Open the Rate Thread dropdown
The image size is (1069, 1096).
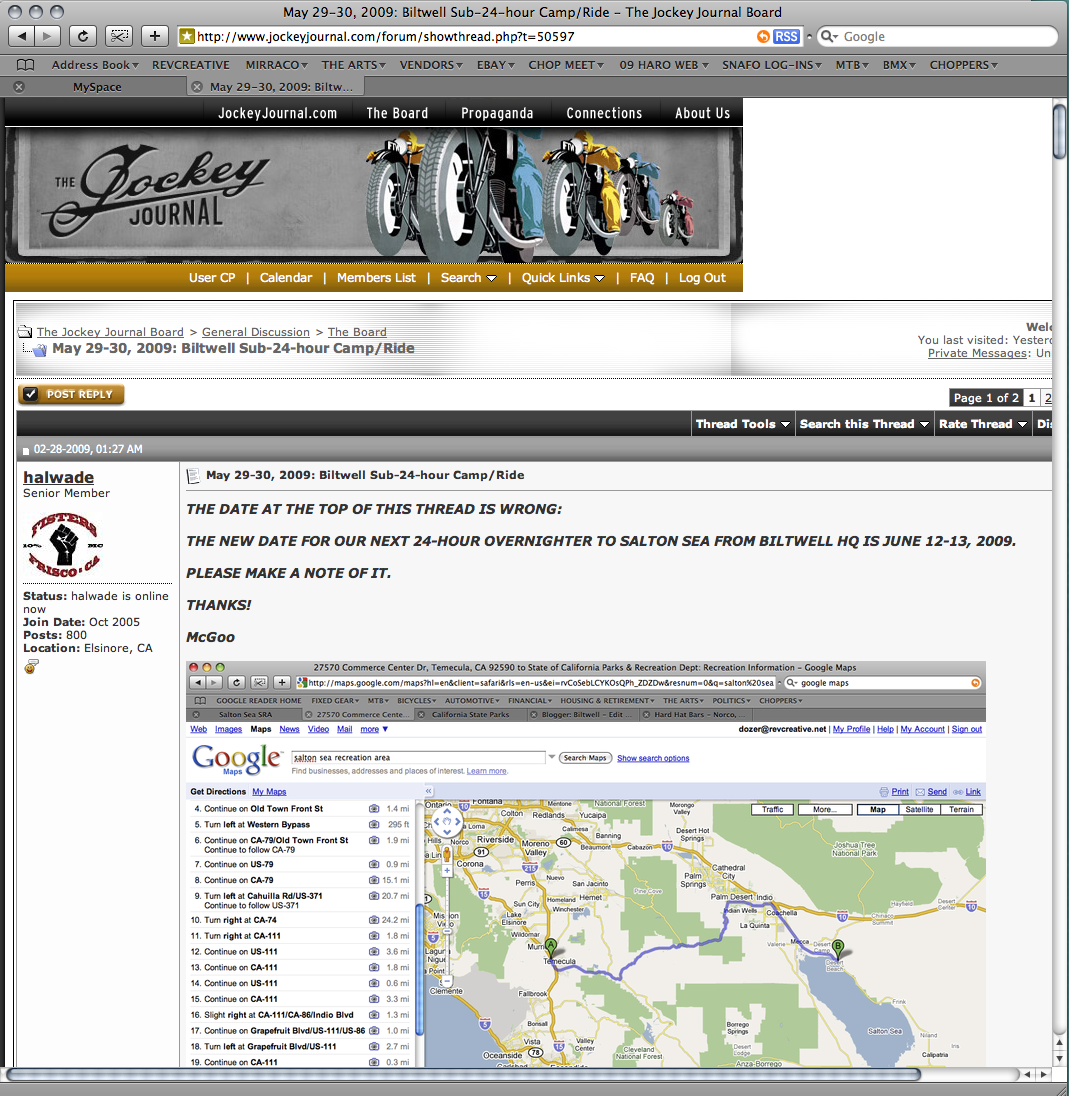pos(982,424)
